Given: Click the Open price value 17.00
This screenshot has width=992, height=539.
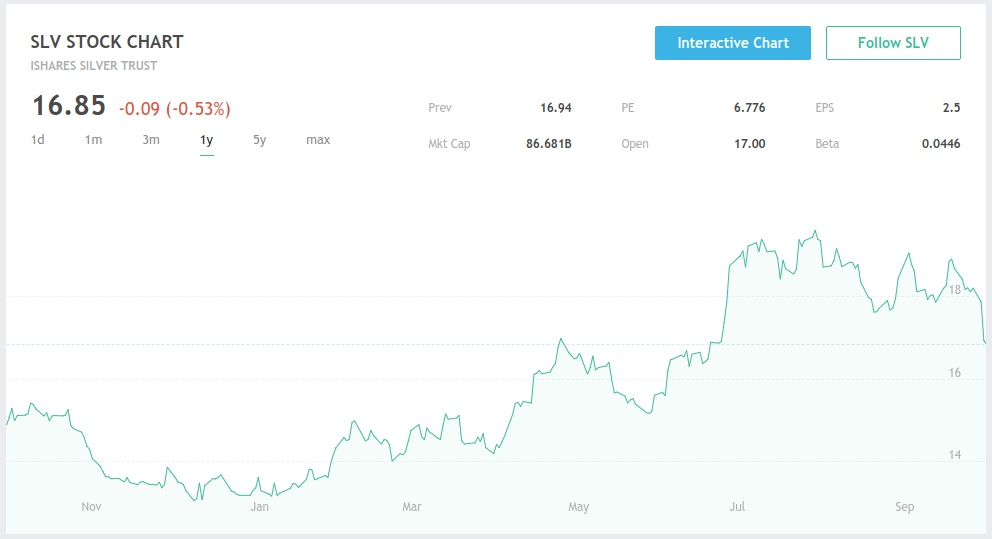Looking at the screenshot, I should point(749,144).
